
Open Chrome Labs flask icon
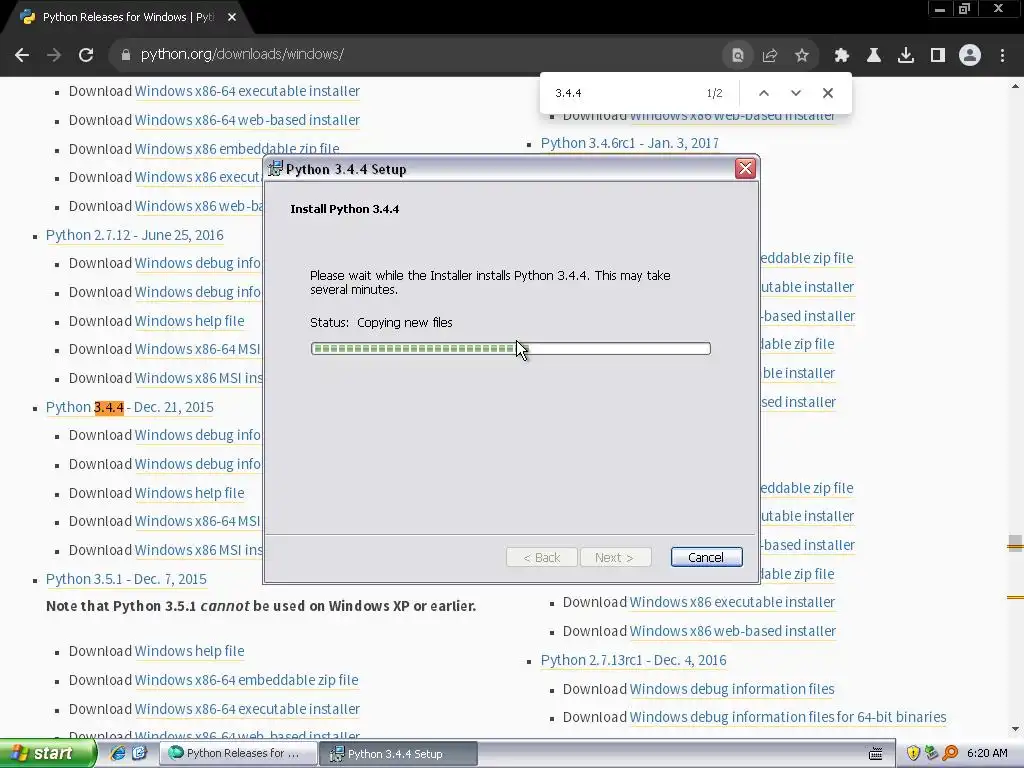pyautogui.click(x=874, y=56)
